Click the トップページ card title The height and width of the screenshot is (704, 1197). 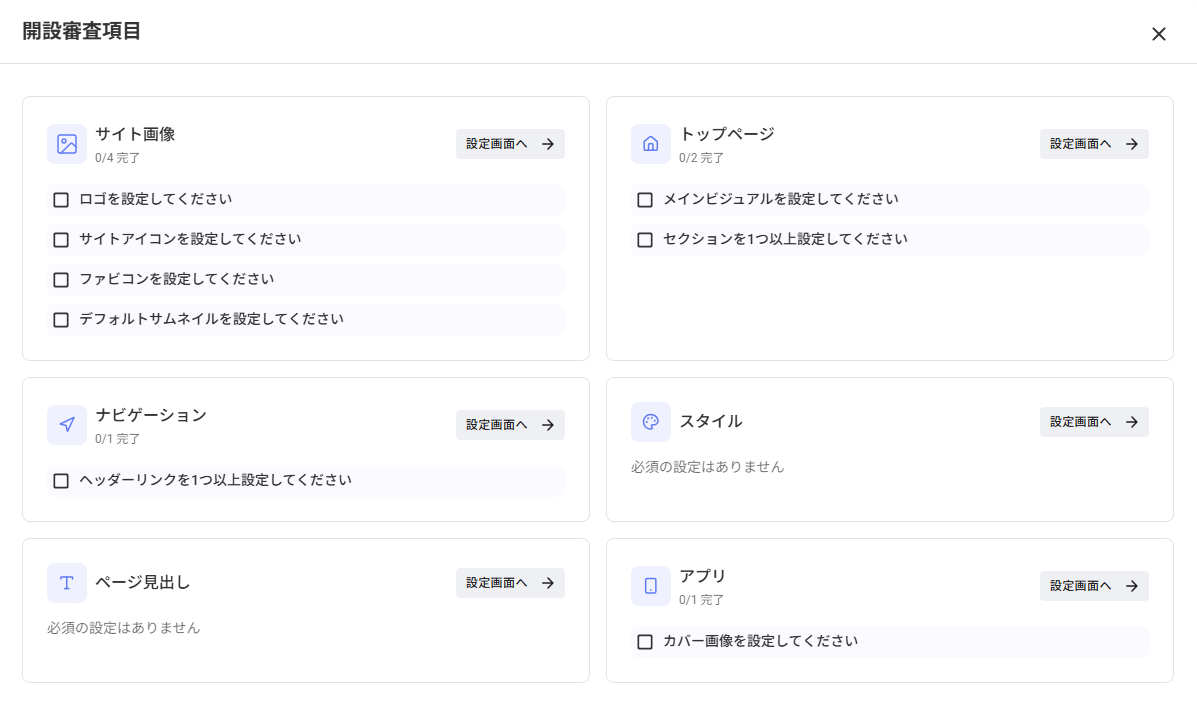pos(727,134)
